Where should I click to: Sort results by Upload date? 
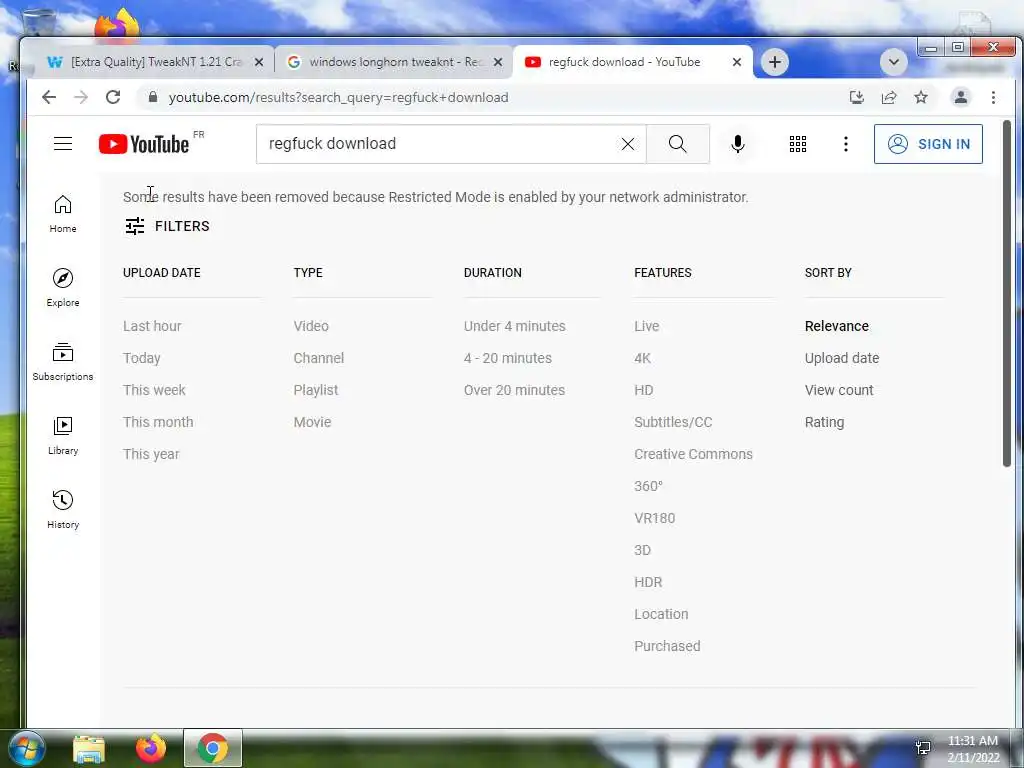click(x=842, y=358)
